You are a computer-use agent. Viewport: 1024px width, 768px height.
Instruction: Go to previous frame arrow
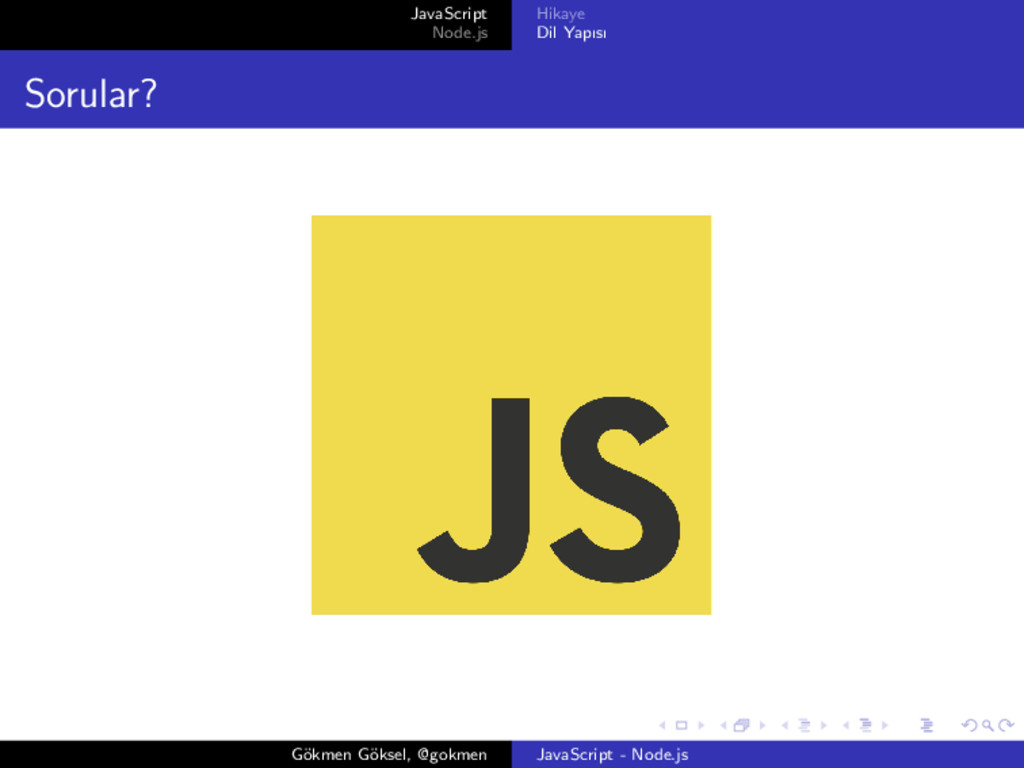coord(723,725)
